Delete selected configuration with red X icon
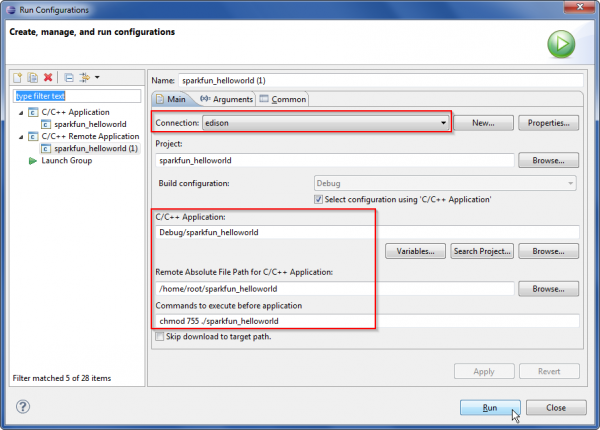This screenshot has width=600, height=430. (x=48, y=77)
